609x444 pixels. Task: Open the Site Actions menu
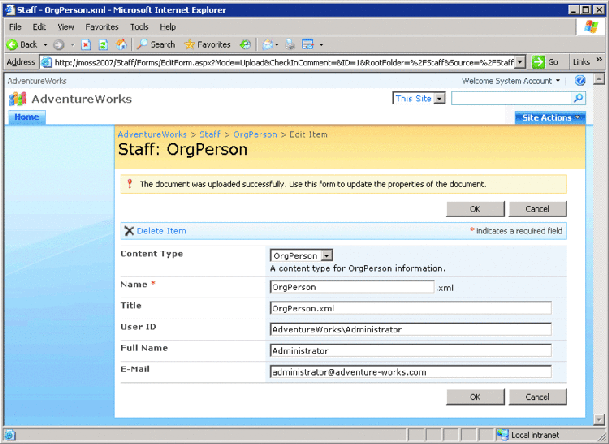(x=550, y=118)
